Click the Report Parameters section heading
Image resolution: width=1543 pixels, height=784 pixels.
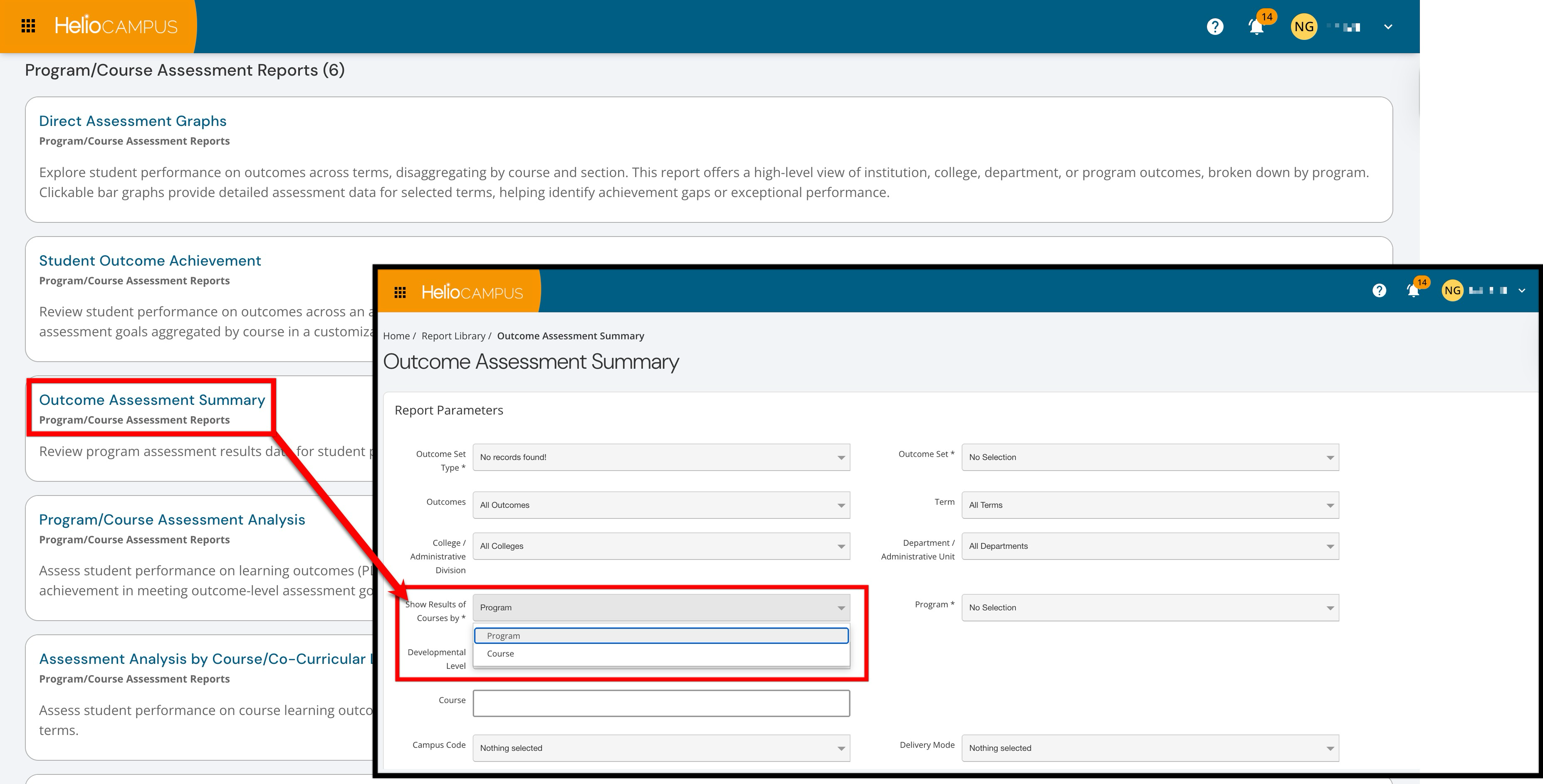point(449,410)
